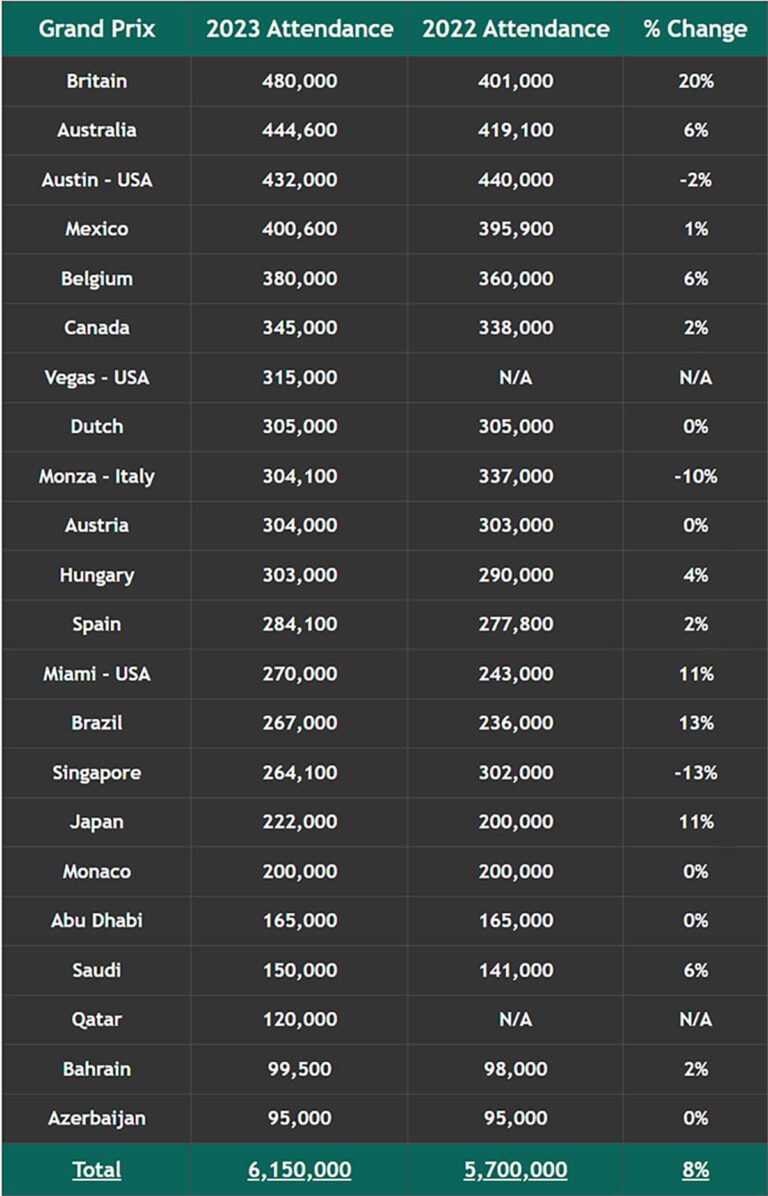Click the % Change column header
Image resolution: width=768 pixels, height=1196 pixels.
pos(695,29)
